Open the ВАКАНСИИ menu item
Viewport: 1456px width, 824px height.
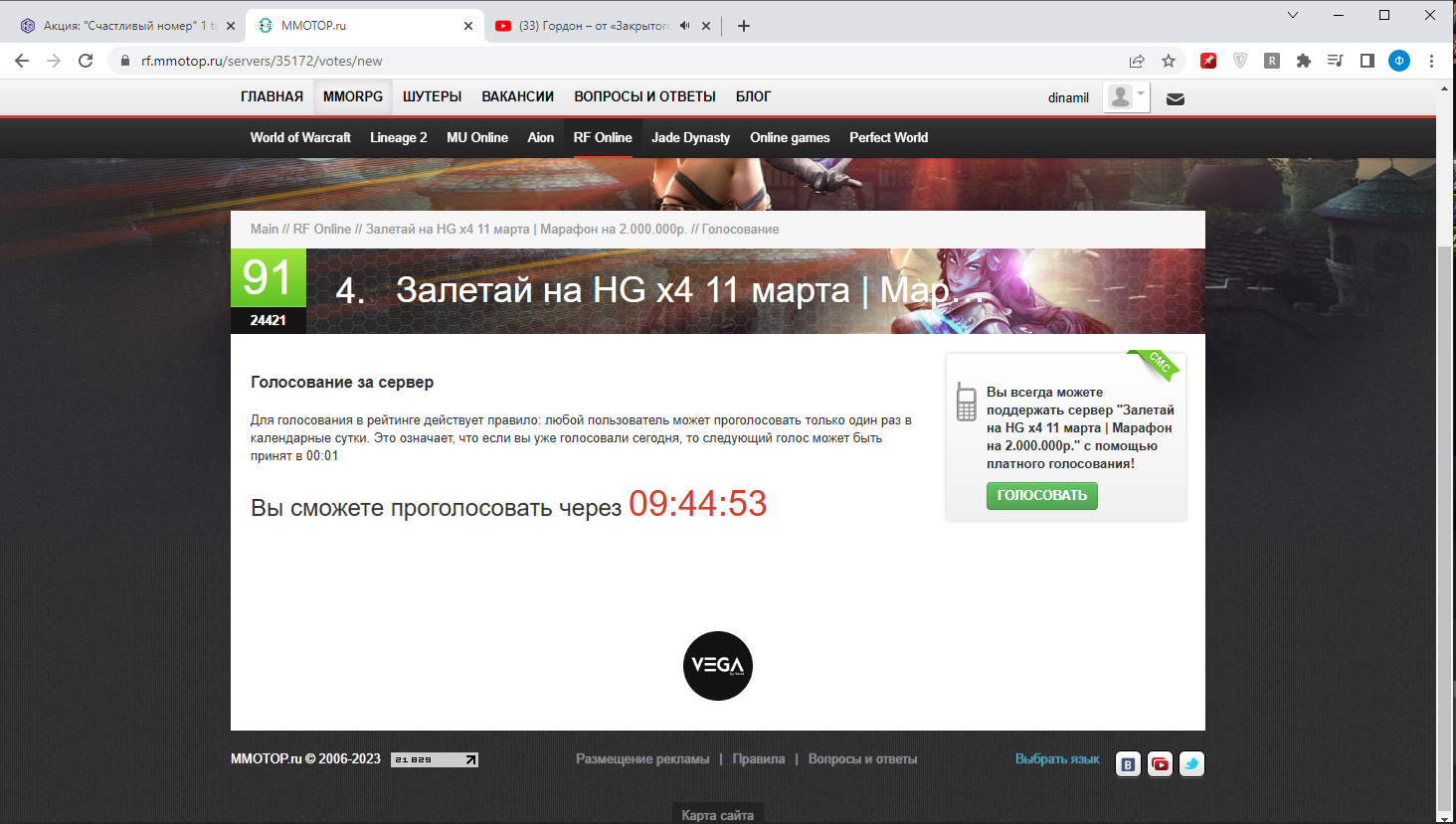point(517,96)
